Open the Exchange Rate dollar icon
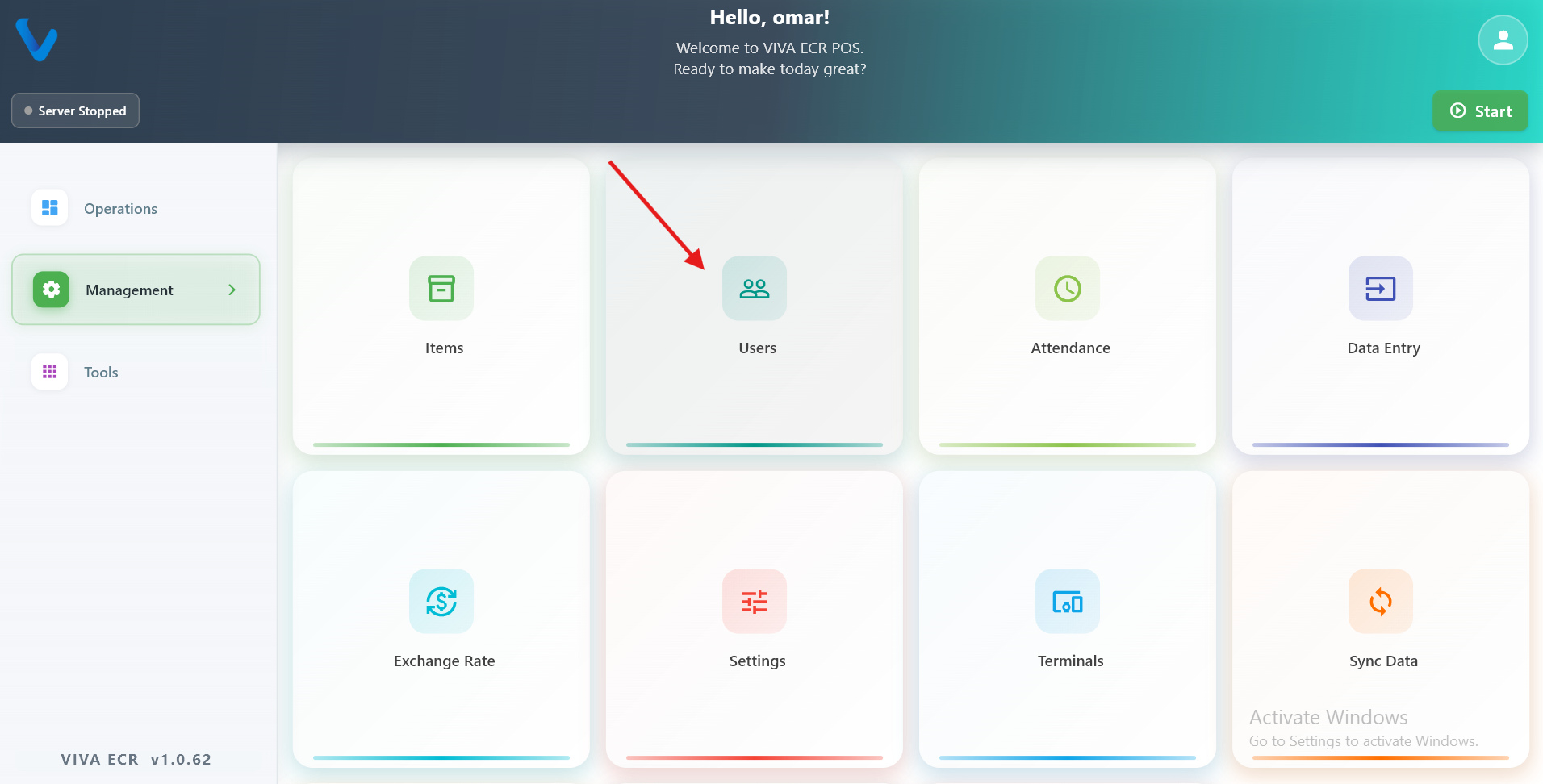This screenshot has width=1543, height=784. pos(441,602)
